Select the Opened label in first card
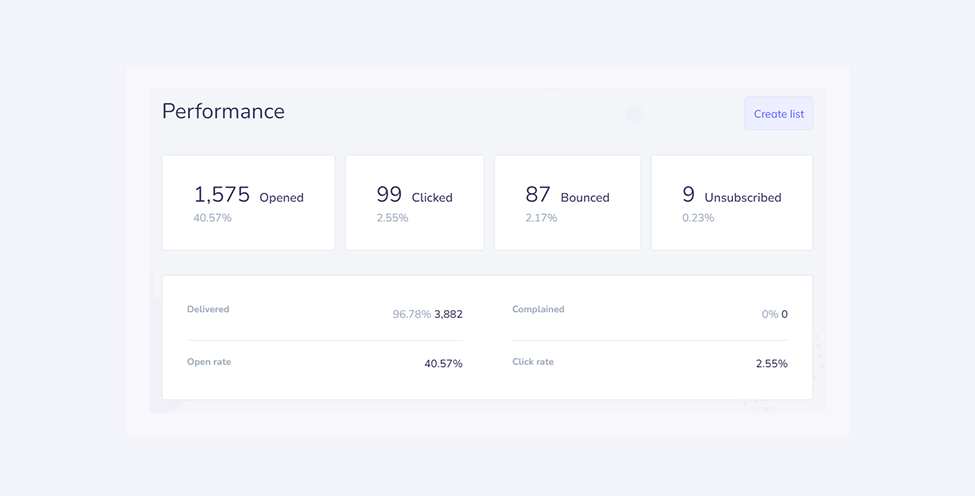The height and width of the screenshot is (496, 975). (281, 198)
